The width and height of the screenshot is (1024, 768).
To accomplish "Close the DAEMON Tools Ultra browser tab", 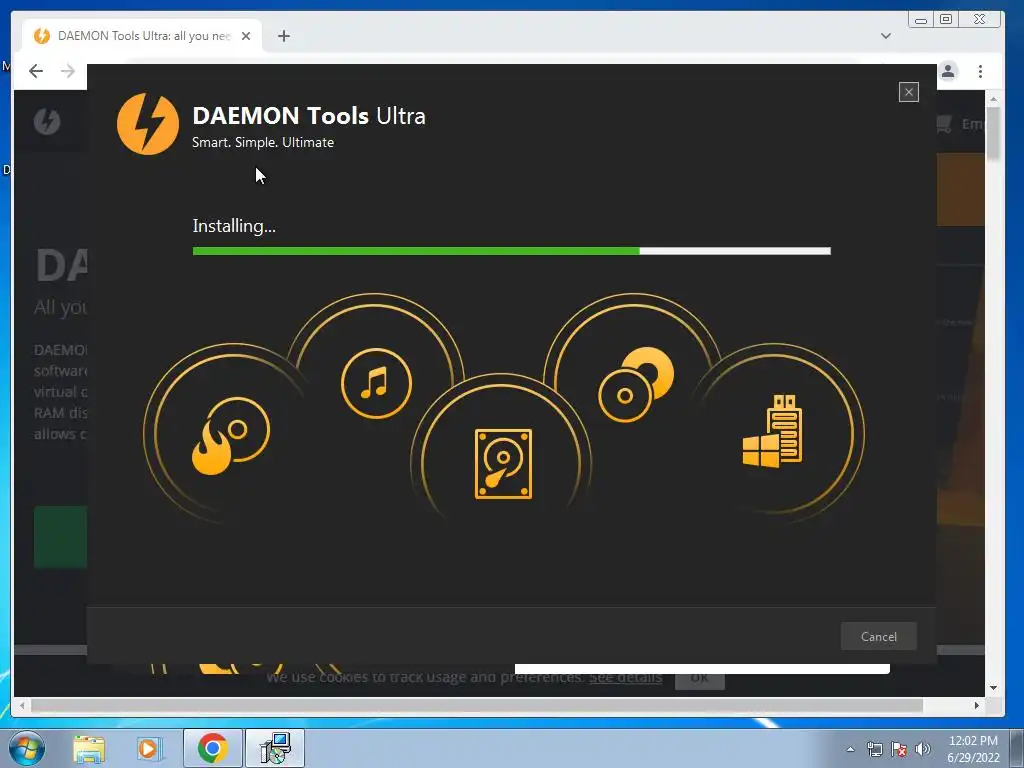I will pos(246,36).
